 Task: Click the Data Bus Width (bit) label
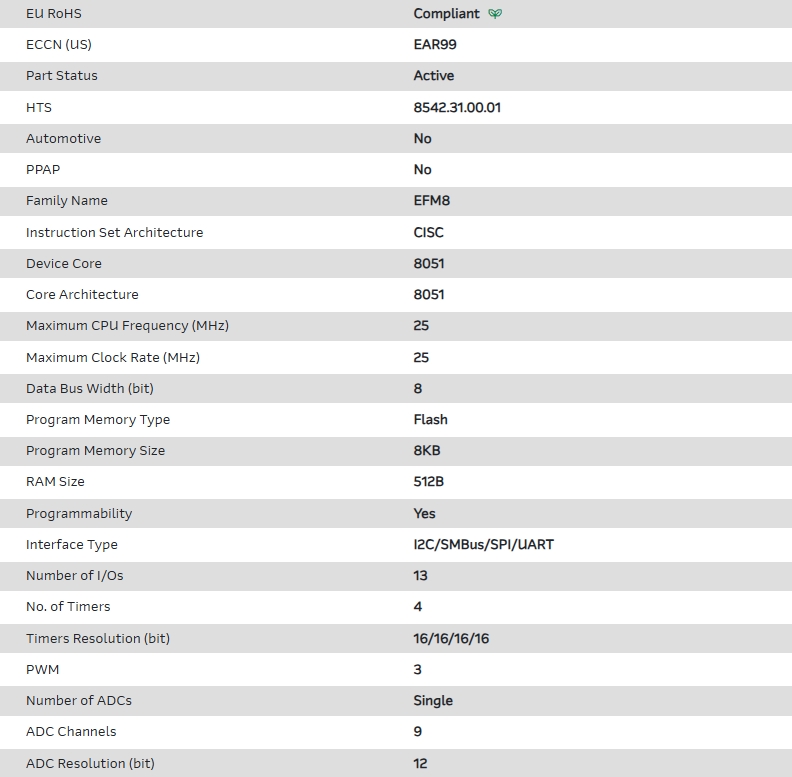pos(90,388)
